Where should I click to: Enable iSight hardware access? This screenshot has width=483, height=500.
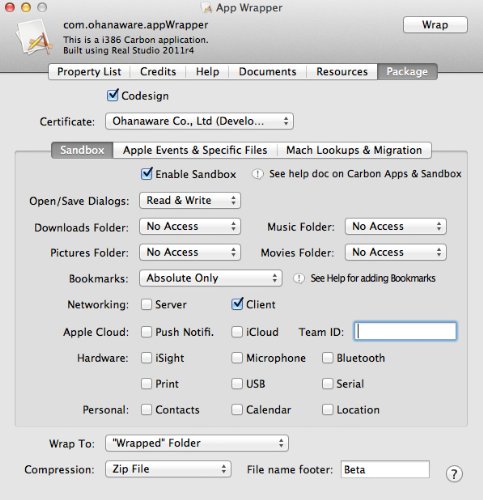tap(146, 358)
